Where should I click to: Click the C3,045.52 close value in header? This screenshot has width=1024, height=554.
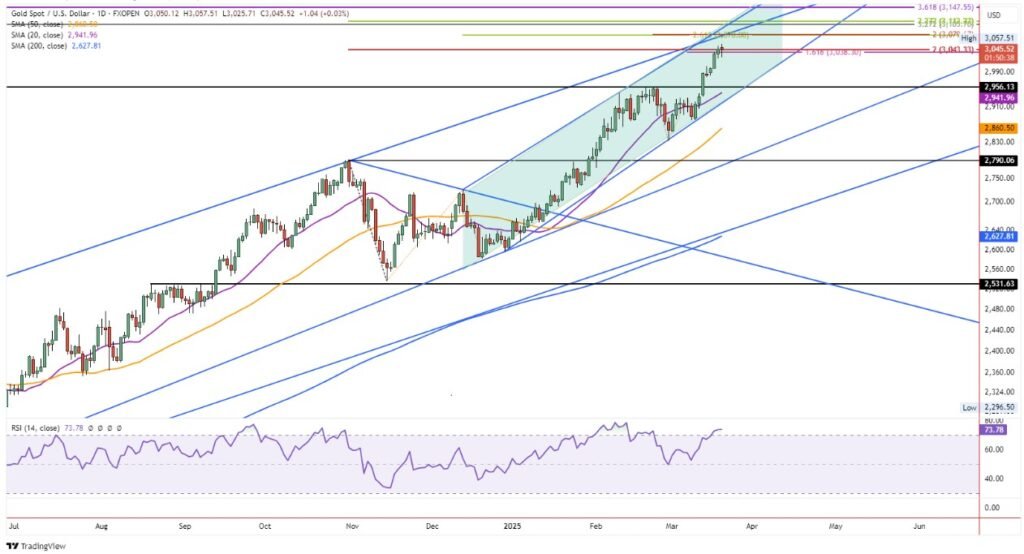(279, 14)
